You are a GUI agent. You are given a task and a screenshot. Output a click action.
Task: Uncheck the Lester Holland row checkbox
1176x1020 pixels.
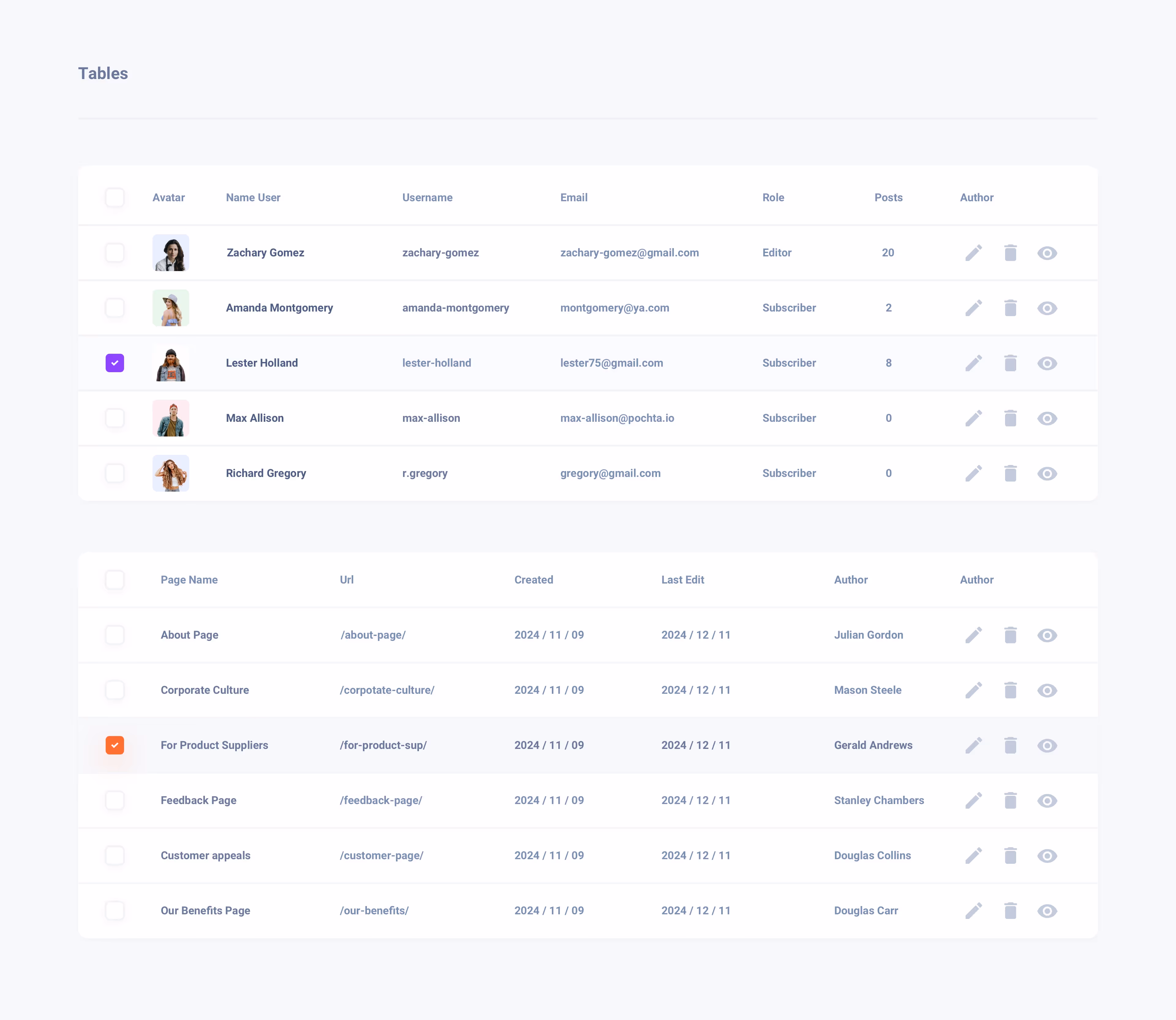point(115,363)
